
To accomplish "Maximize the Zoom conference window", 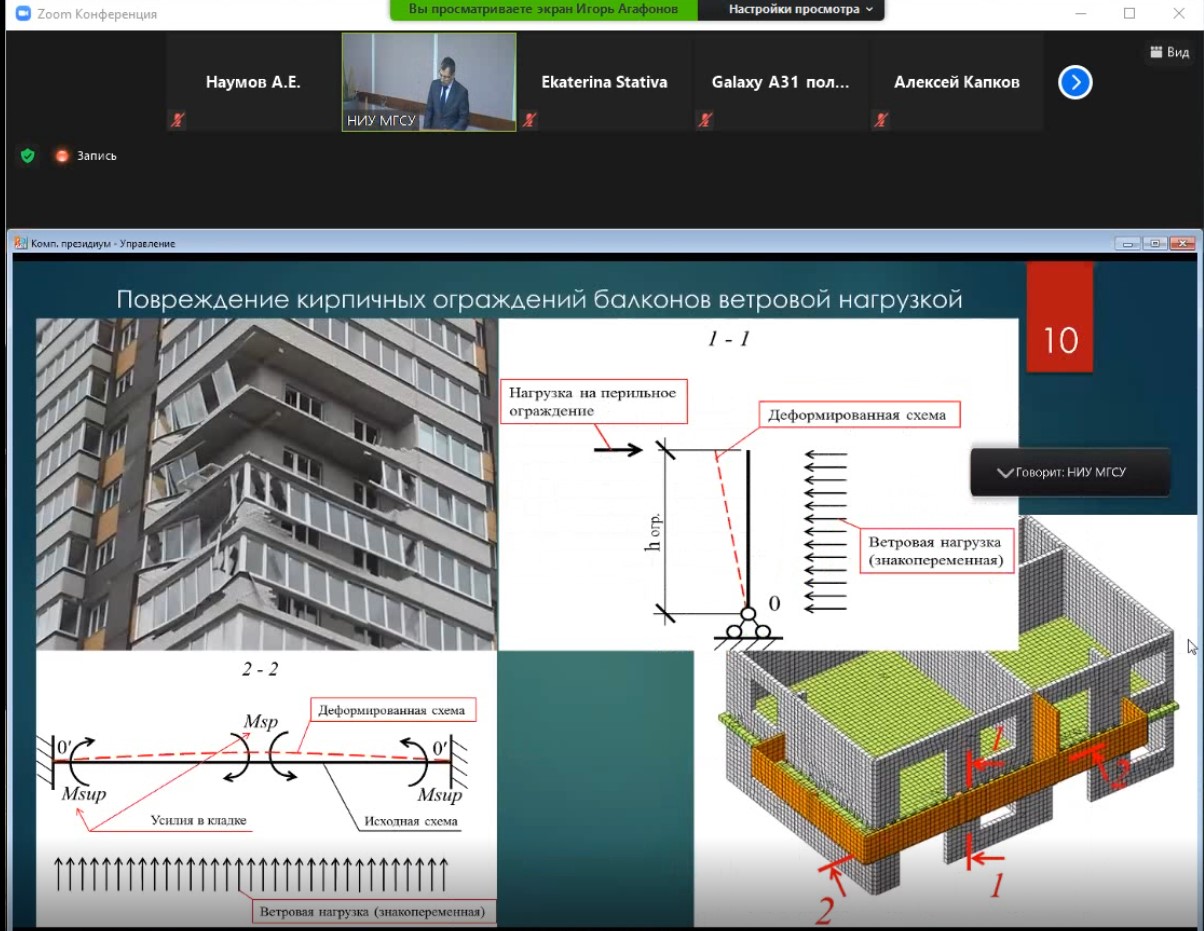I will point(1129,13).
